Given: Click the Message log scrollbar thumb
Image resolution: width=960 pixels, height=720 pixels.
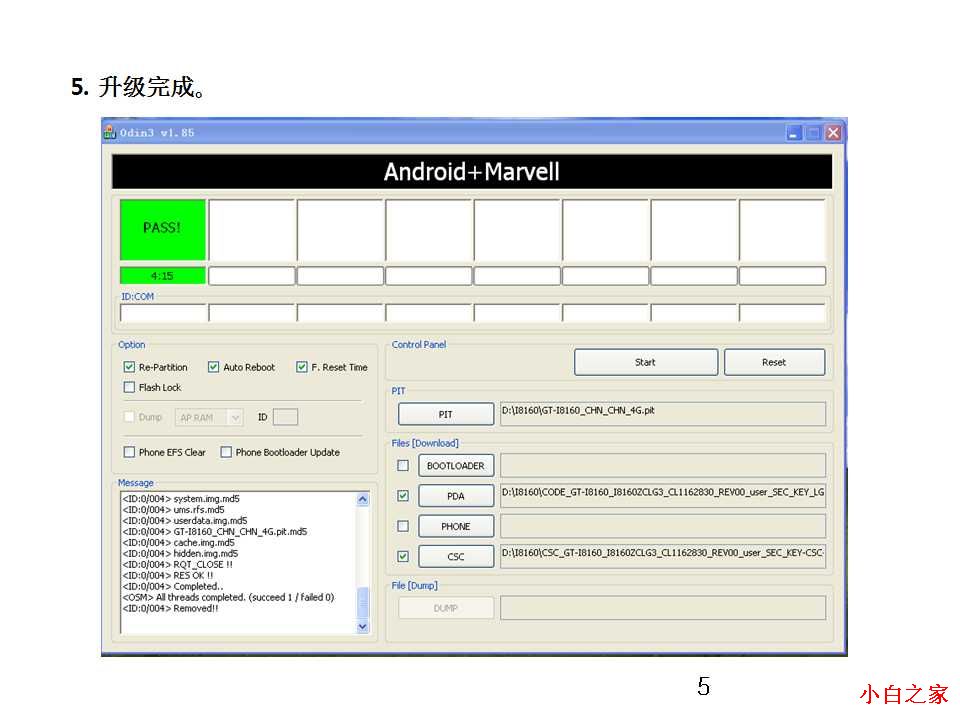Looking at the screenshot, I should click(362, 603).
